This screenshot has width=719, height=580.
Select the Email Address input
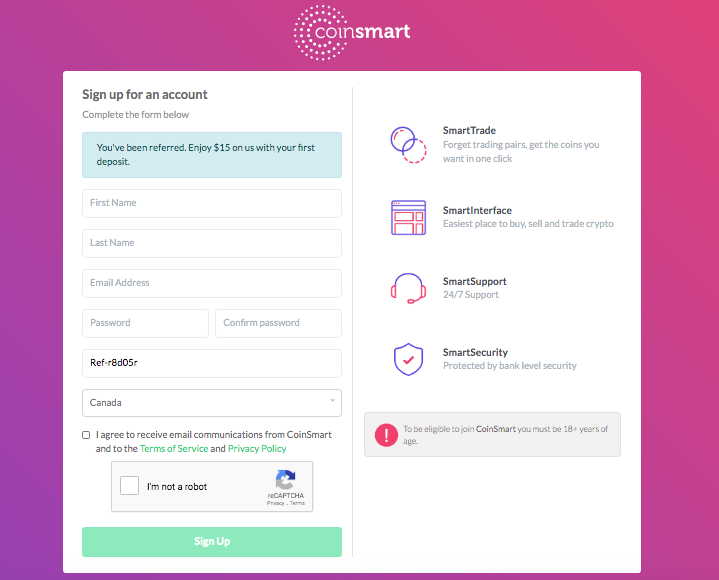[212, 283]
